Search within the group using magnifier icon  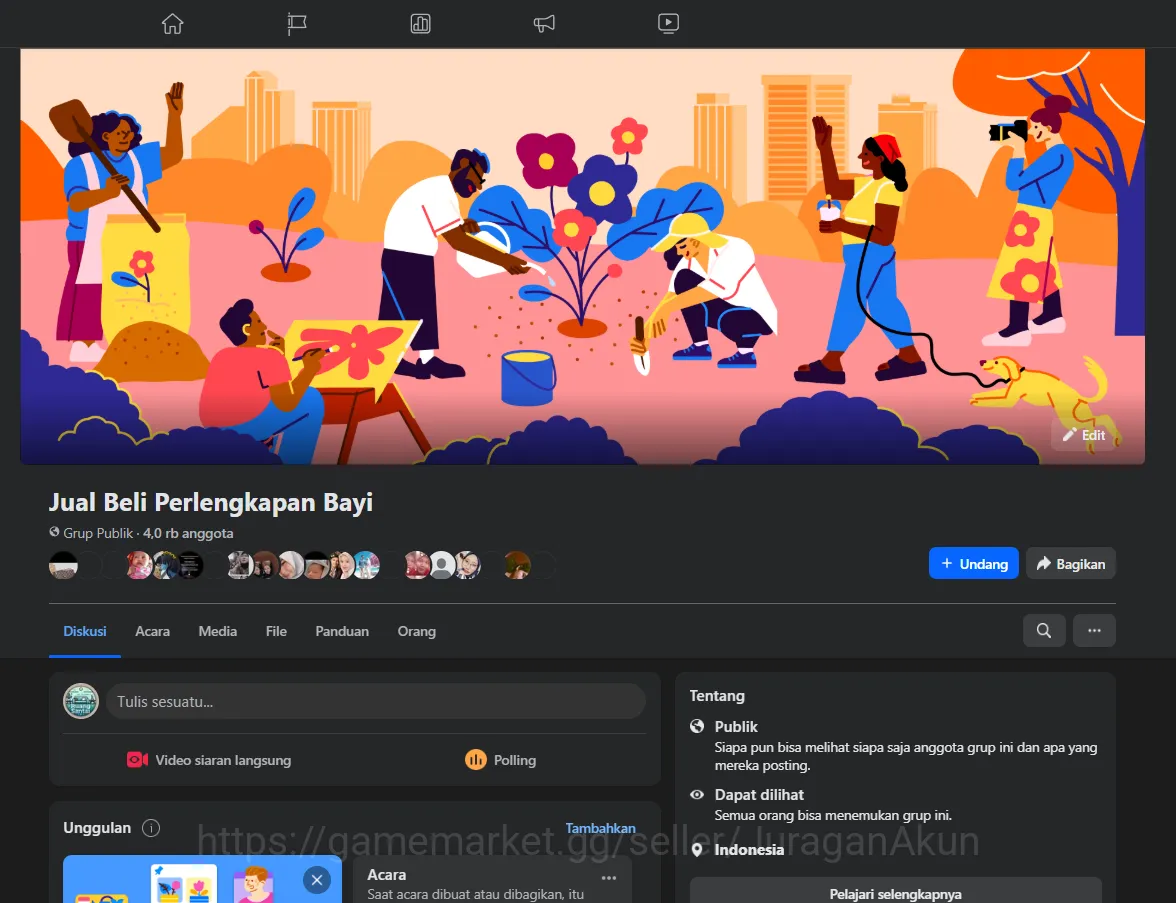(1044, 631)
